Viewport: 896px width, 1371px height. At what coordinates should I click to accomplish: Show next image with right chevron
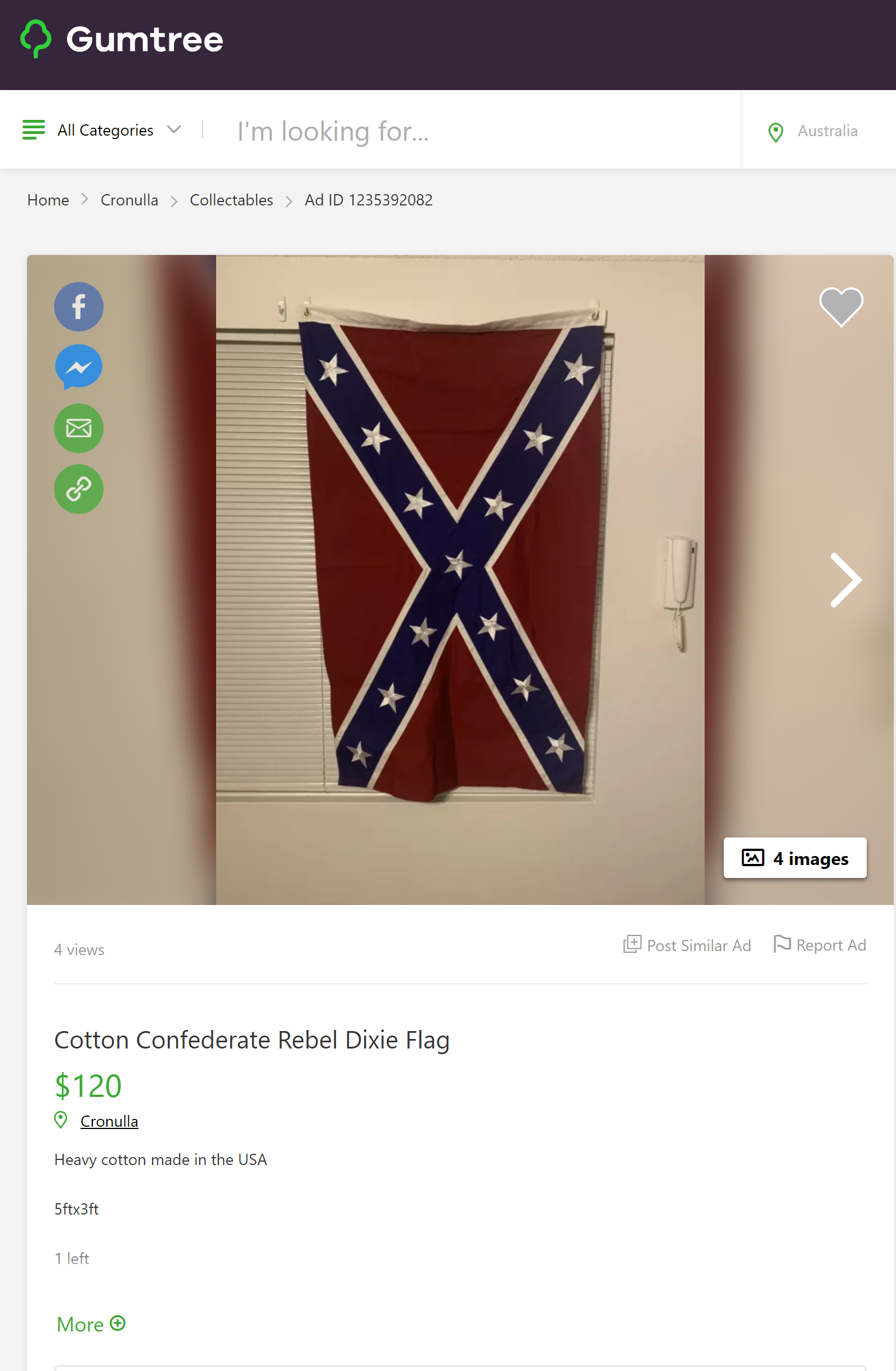pos(845,580)
